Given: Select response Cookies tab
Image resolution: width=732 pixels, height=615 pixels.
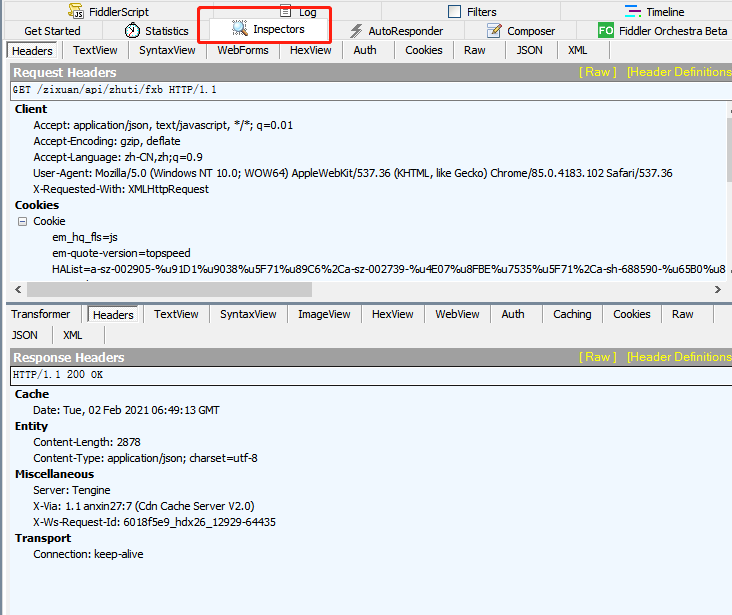Looking at the screenshot, I should coord(632,314).
